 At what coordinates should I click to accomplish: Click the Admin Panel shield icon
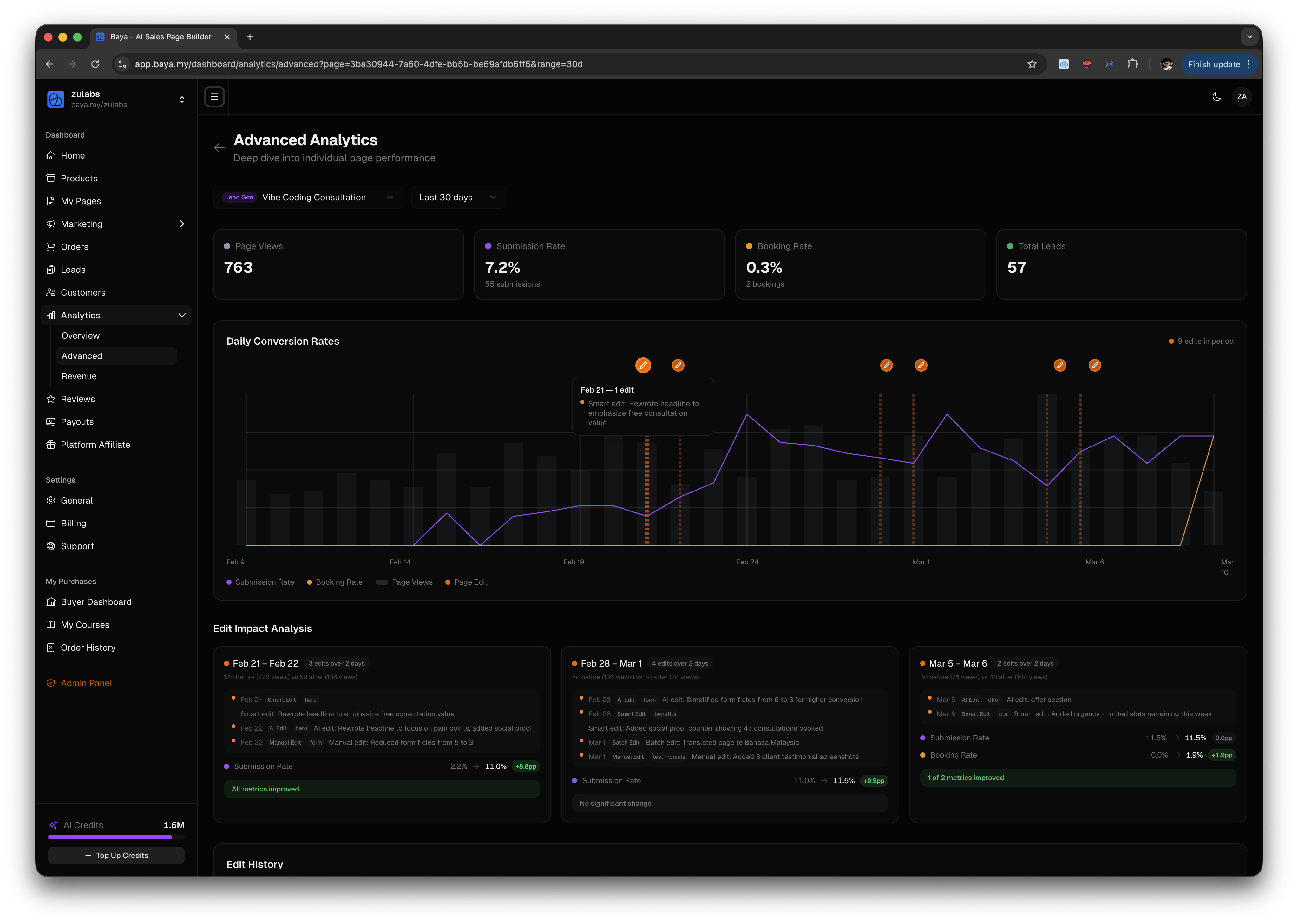pyautogui.click(x=51, y=683)
